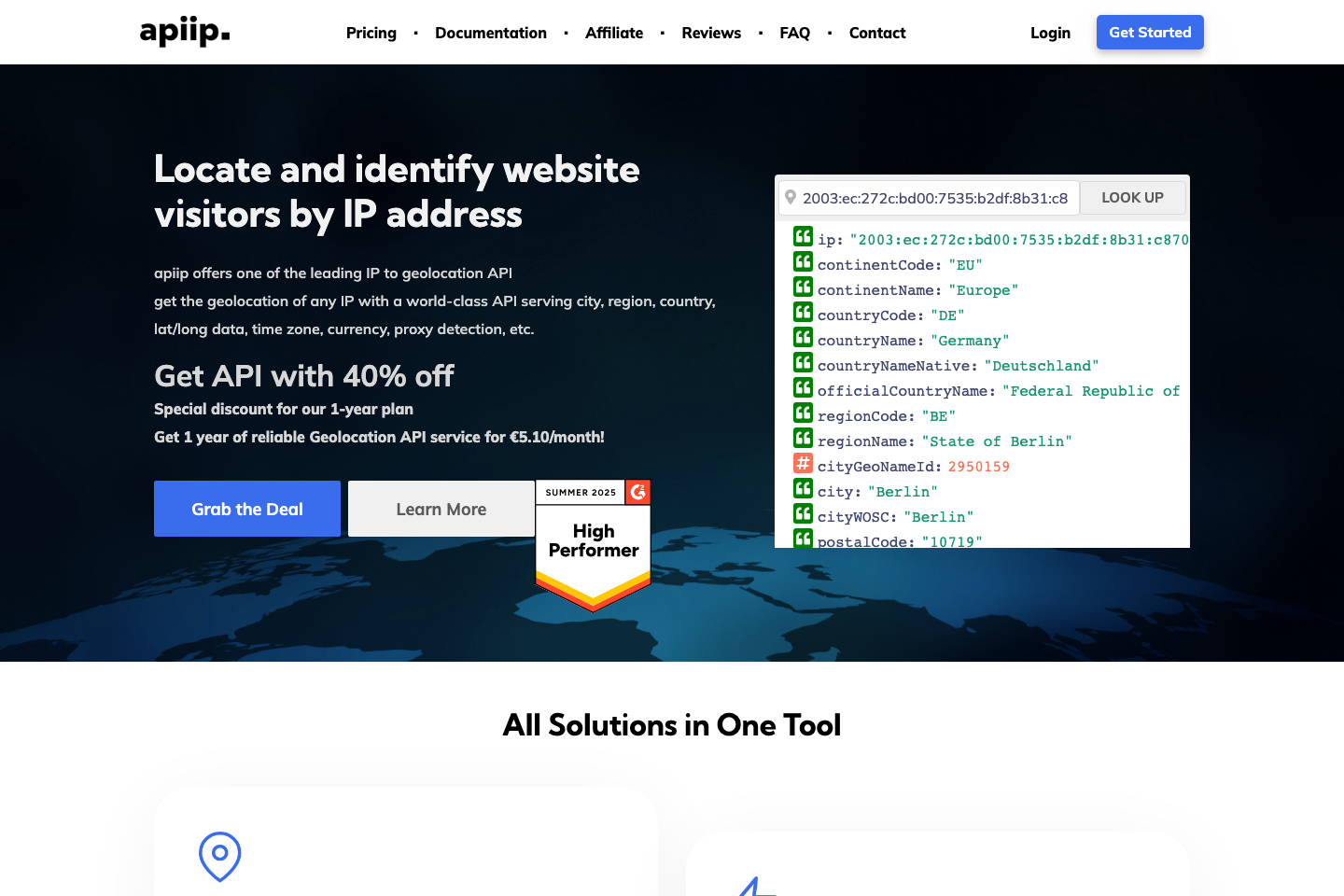
Task: Click the apiip logo
Action: pos(184,31)
